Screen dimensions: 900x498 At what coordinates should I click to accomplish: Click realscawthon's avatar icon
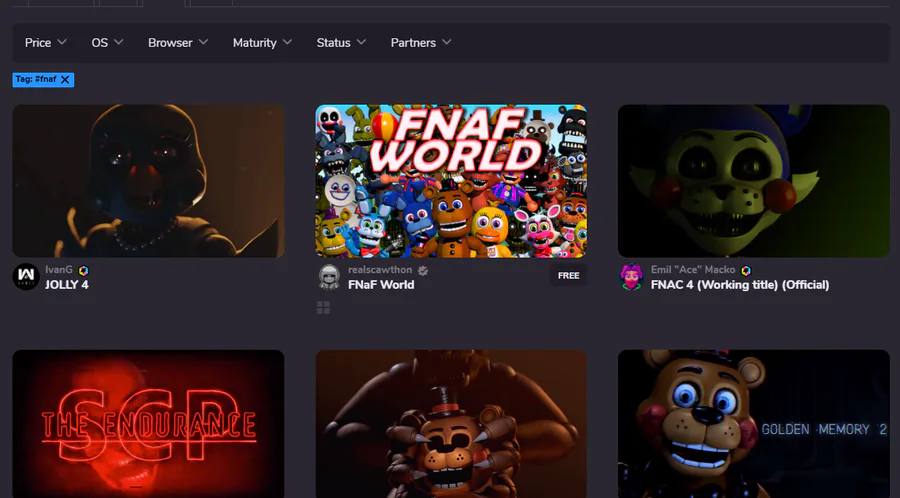[x=329, y=277]
